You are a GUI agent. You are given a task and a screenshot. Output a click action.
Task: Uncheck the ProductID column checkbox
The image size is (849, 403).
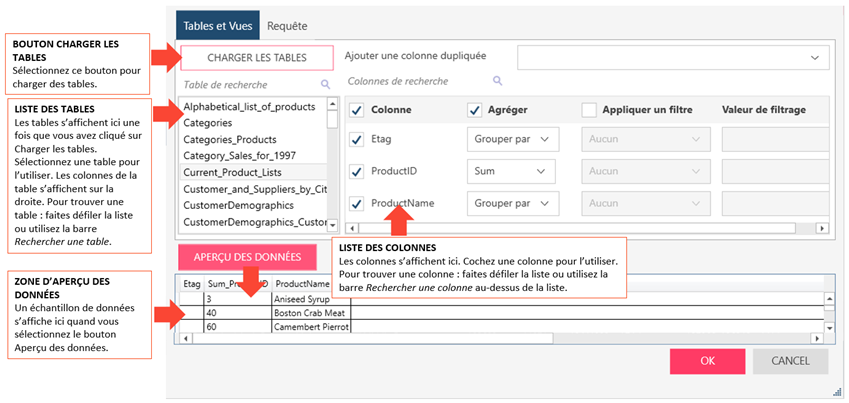point(357,171)
